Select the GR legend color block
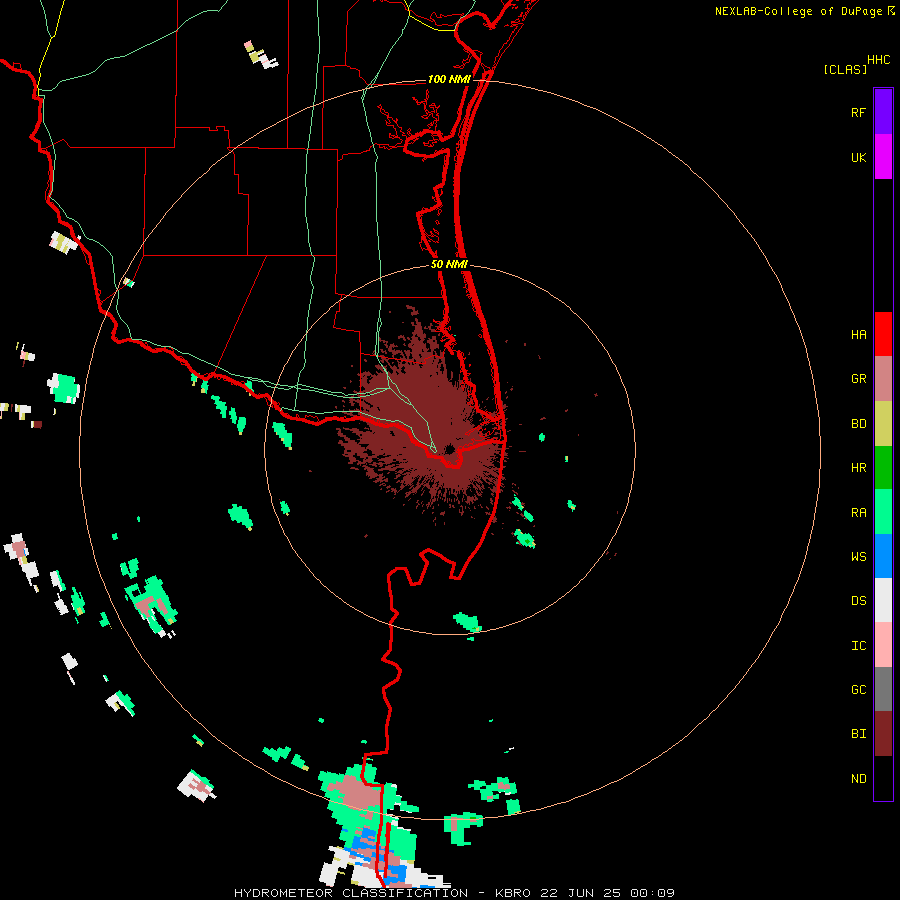 883,379
